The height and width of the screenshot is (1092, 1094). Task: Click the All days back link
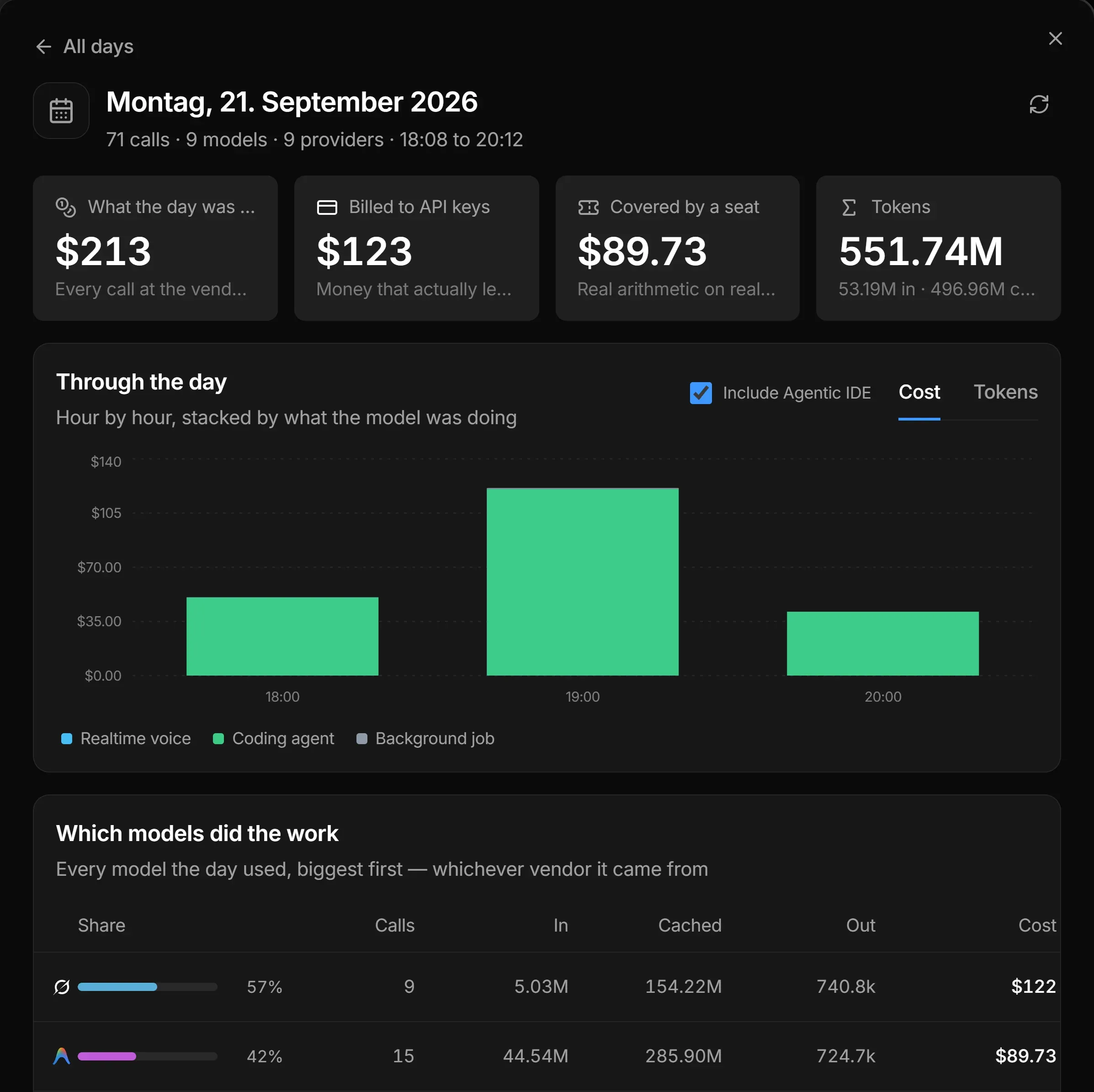tap(85, 47)
